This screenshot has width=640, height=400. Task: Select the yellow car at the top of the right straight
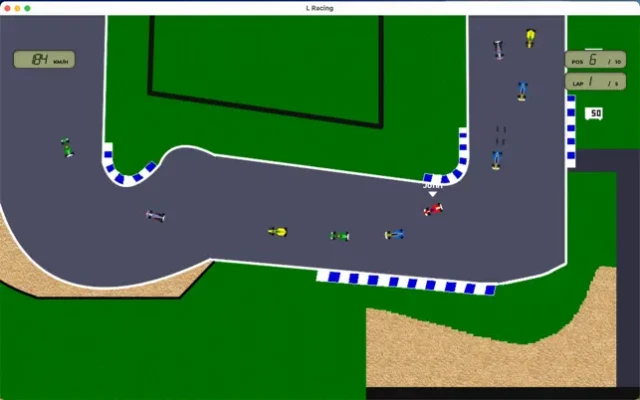click(530, 38)
